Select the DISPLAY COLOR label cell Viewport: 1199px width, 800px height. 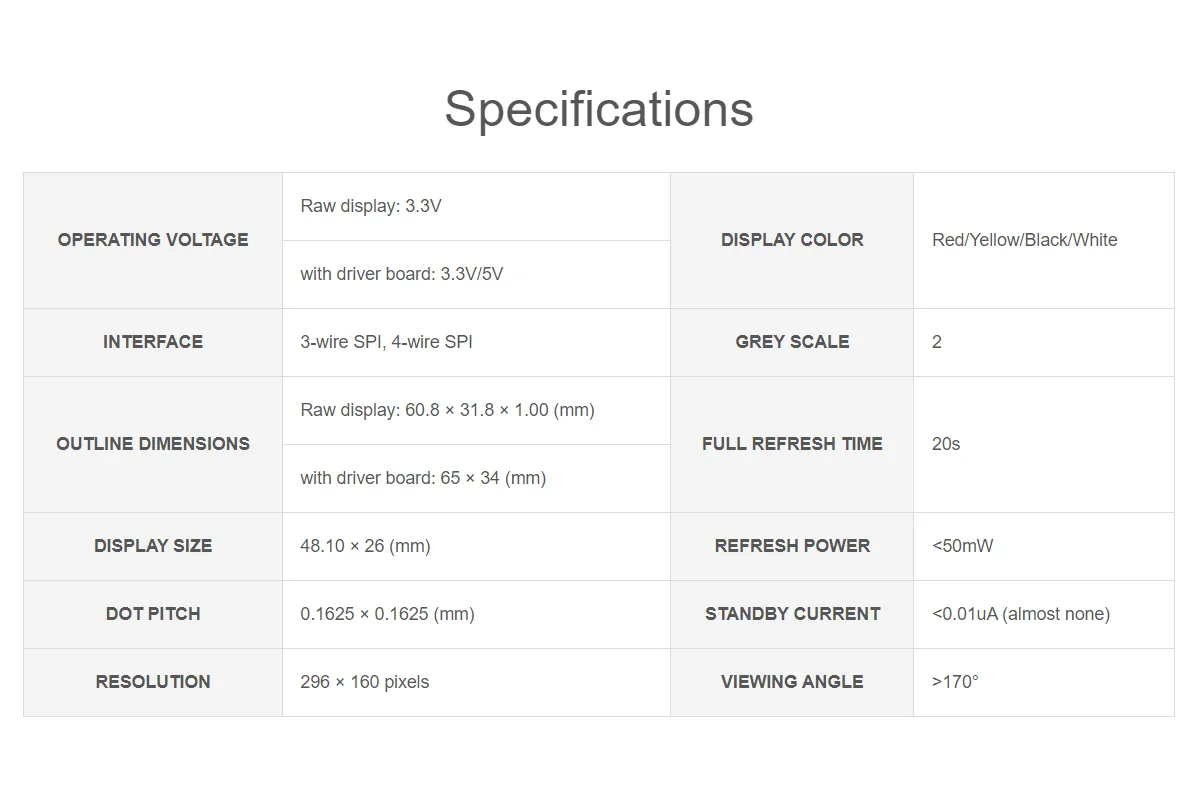click(x=792, y=240)
